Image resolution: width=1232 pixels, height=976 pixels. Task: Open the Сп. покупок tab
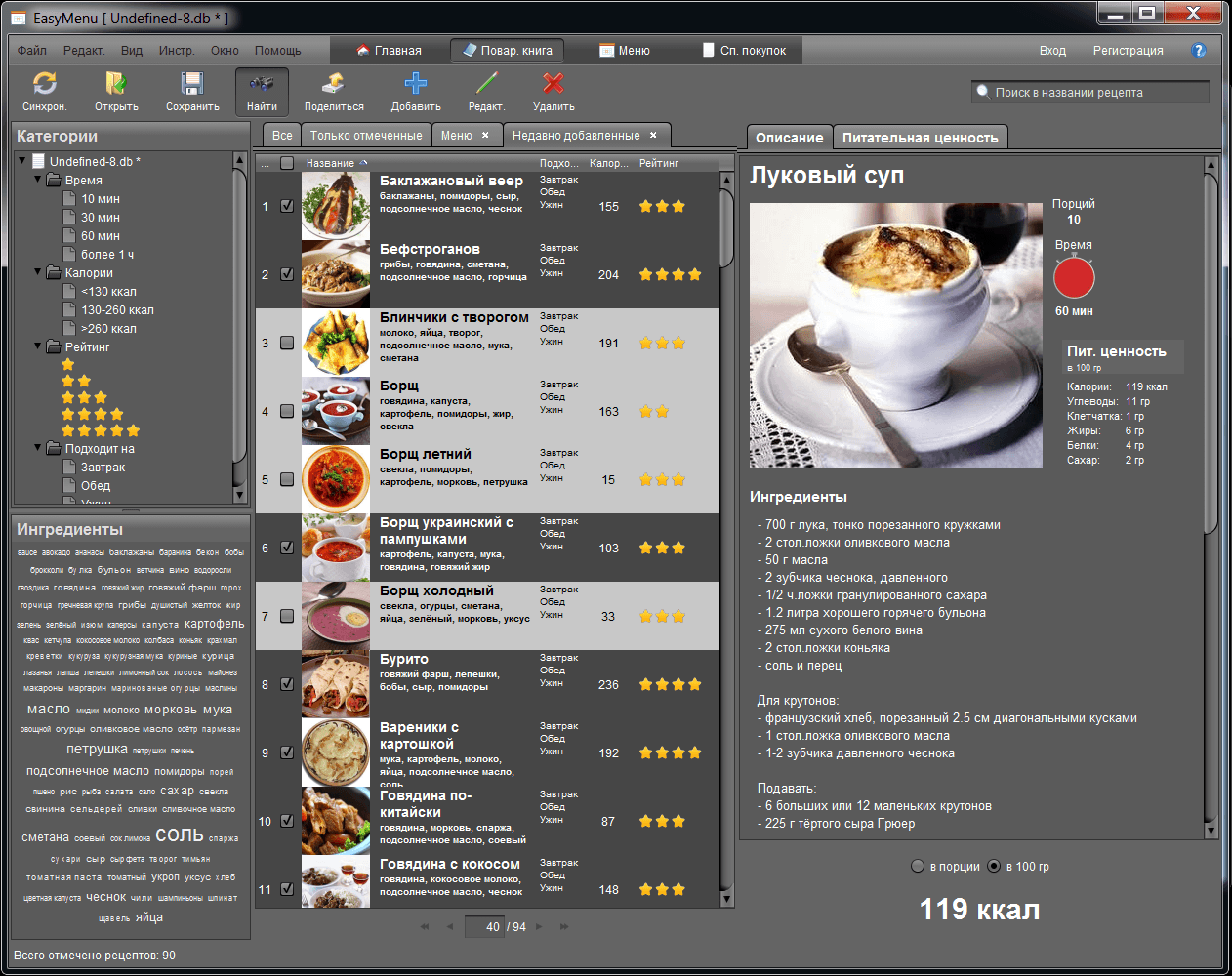[744, 51]
